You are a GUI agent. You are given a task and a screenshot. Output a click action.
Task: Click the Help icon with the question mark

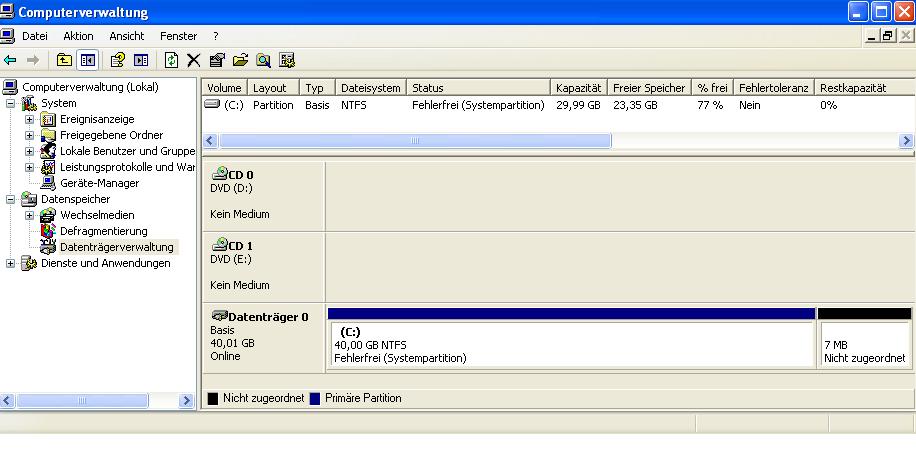[x=118, y=60]
